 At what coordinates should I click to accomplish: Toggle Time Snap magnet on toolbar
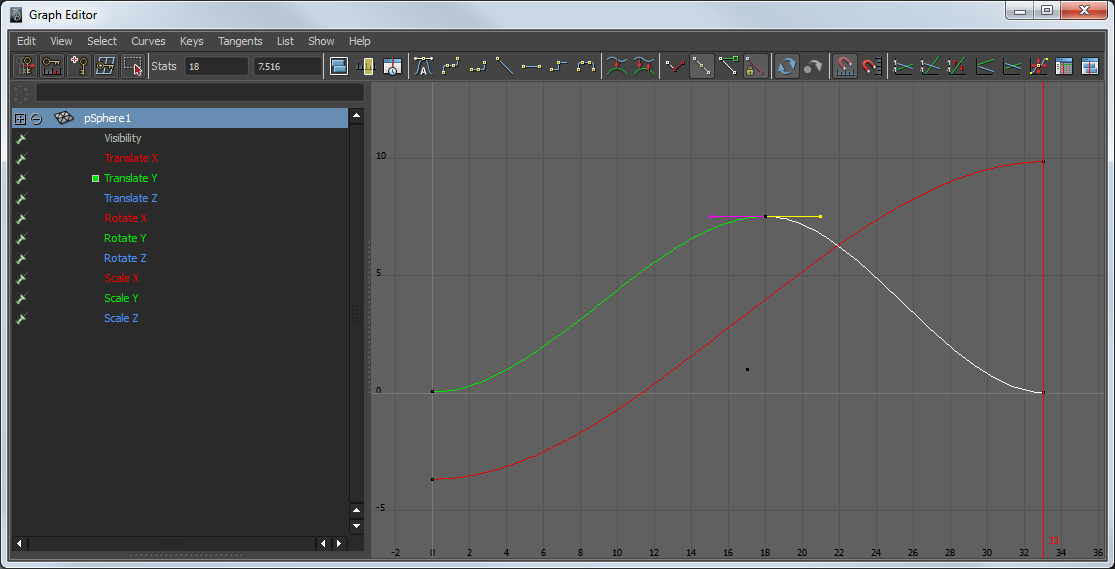(845, 67)
